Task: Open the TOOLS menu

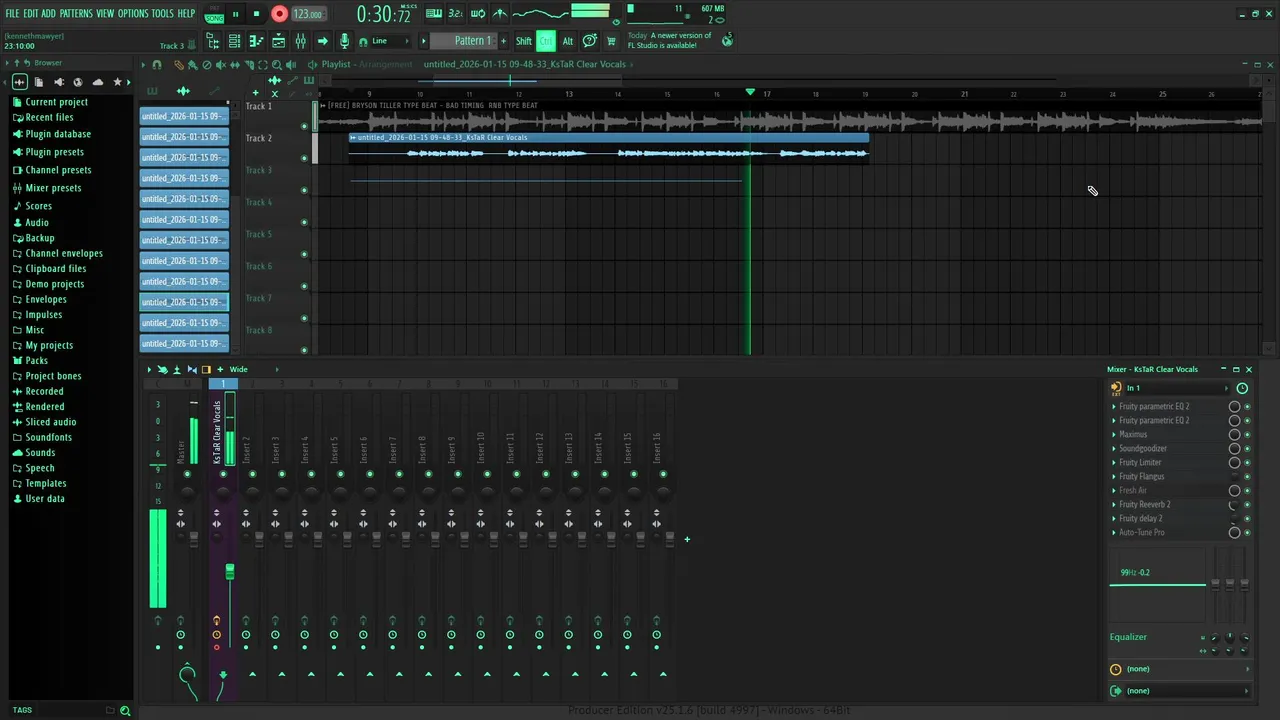Action: (162, 14)
